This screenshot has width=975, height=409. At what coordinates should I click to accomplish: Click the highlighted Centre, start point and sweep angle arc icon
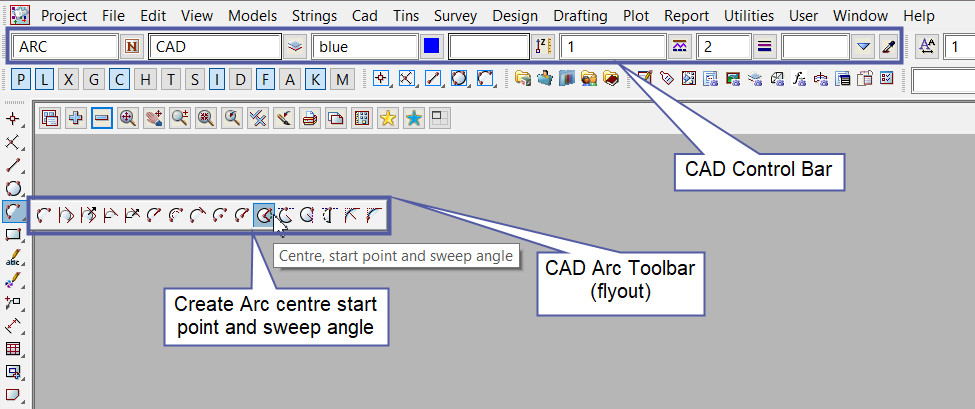click(x=264, y=216)
